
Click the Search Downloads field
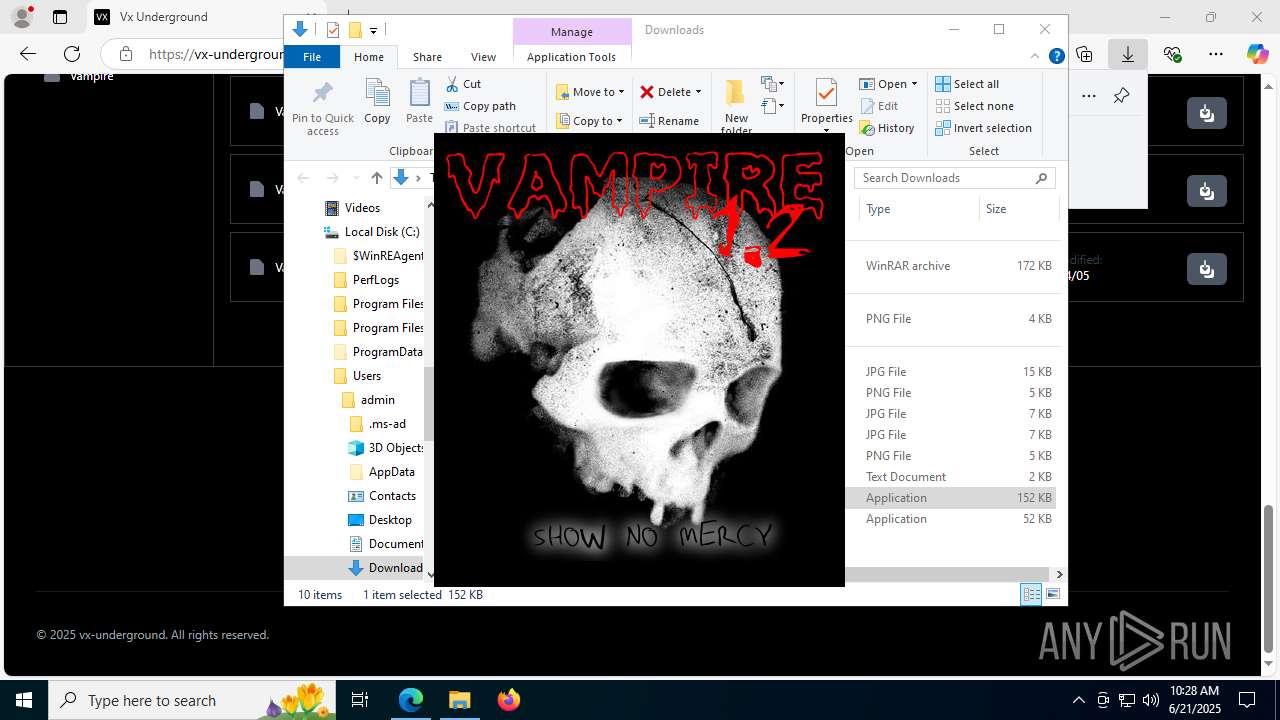tap(954, 178)
